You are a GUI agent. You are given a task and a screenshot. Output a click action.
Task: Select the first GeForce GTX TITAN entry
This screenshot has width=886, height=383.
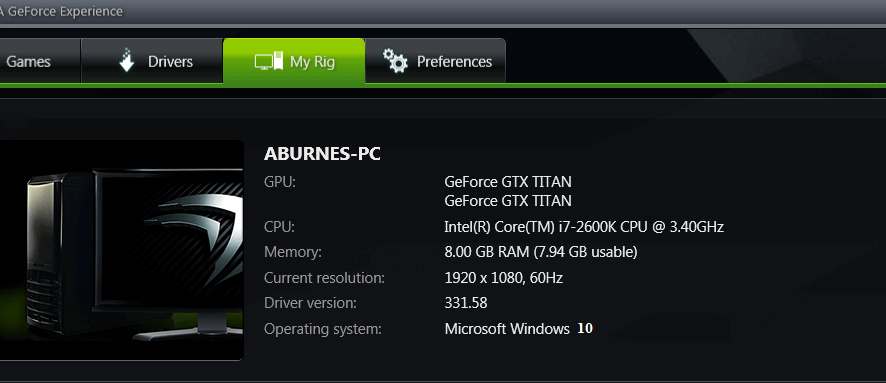point(508,182)
